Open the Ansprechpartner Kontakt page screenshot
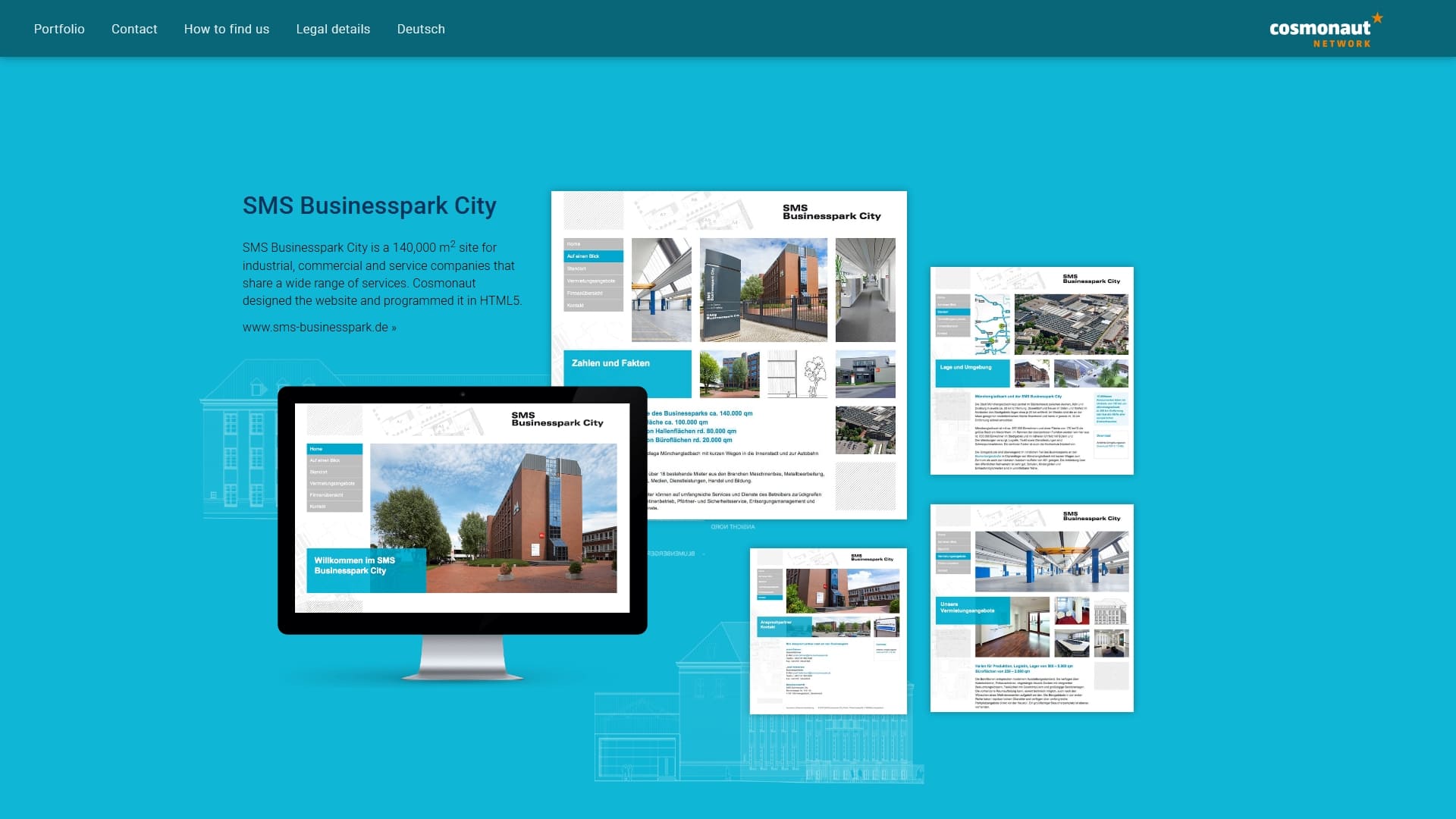 (828, 631)
